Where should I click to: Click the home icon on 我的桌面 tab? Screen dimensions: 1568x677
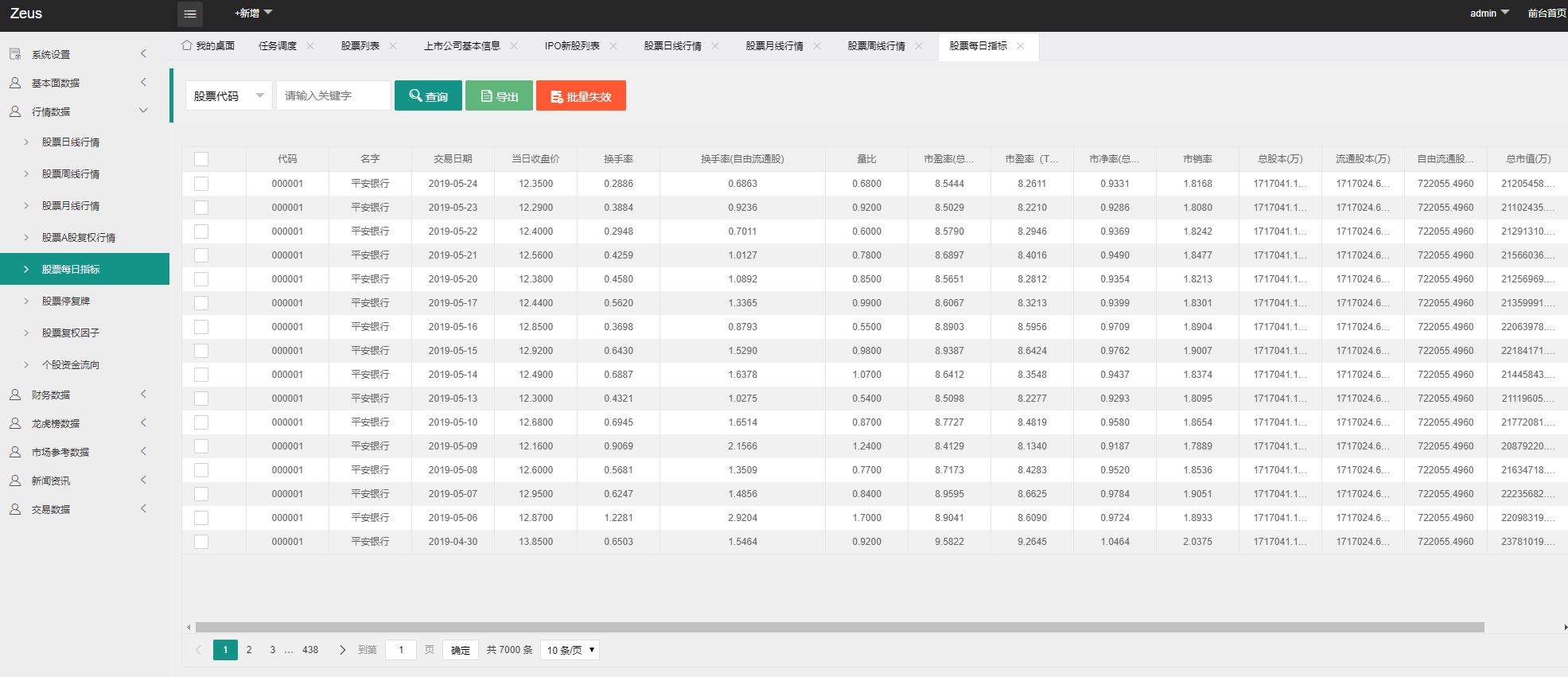(x=187, y=45)
